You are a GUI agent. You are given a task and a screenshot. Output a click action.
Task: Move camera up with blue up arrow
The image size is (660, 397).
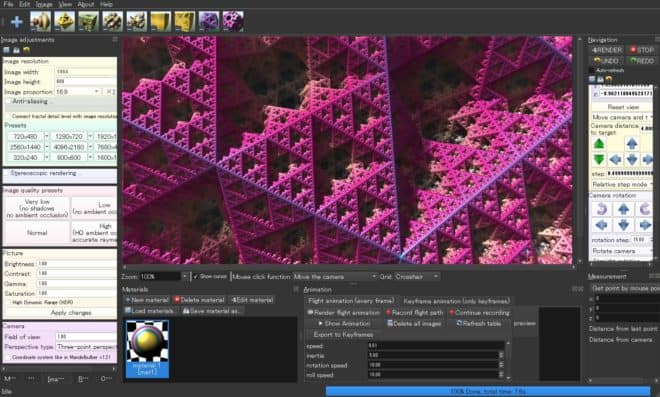pos(632,144)
